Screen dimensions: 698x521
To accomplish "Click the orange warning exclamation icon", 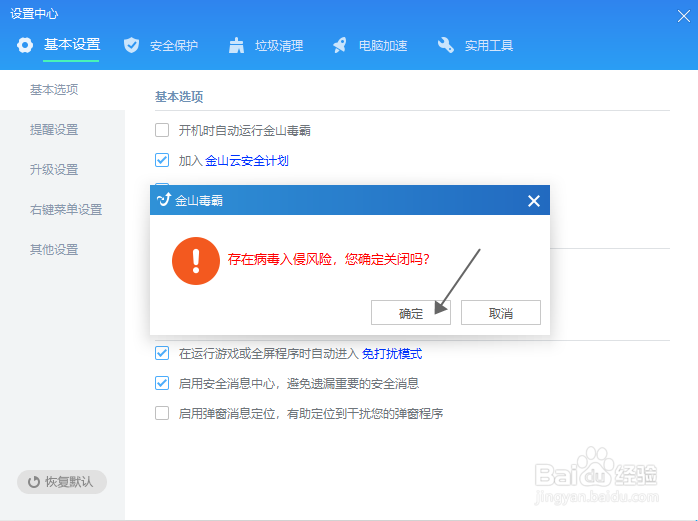I will point(196,261).
